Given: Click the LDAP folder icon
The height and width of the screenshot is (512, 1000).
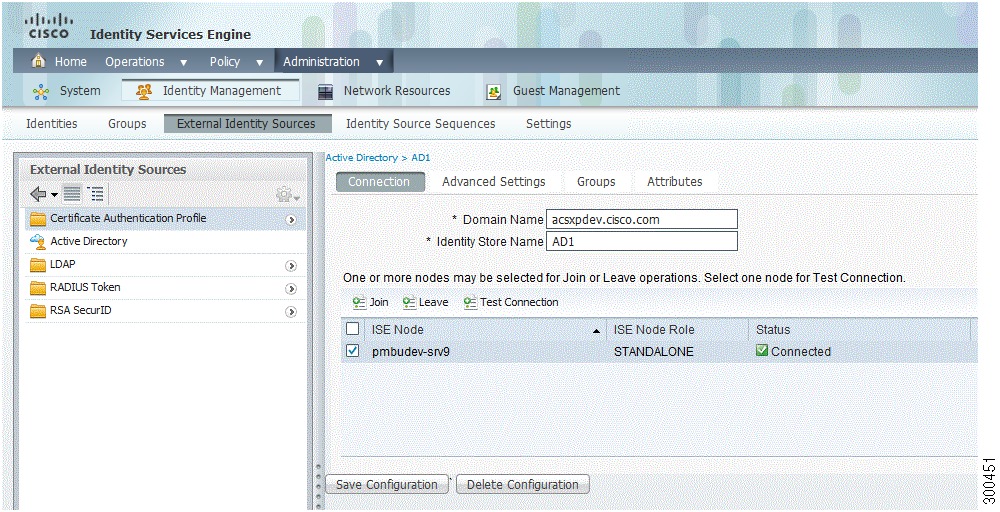Looking at the screenshot, I should click(38, 265).
